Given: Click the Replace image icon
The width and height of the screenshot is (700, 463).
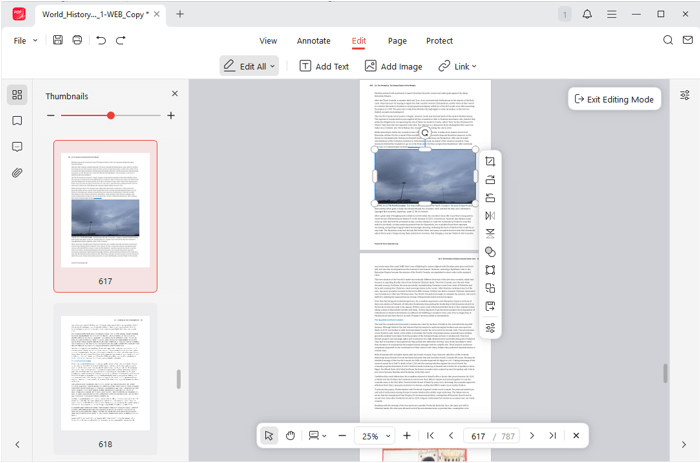Looking at the screenshot, I should tap(490, 288).
